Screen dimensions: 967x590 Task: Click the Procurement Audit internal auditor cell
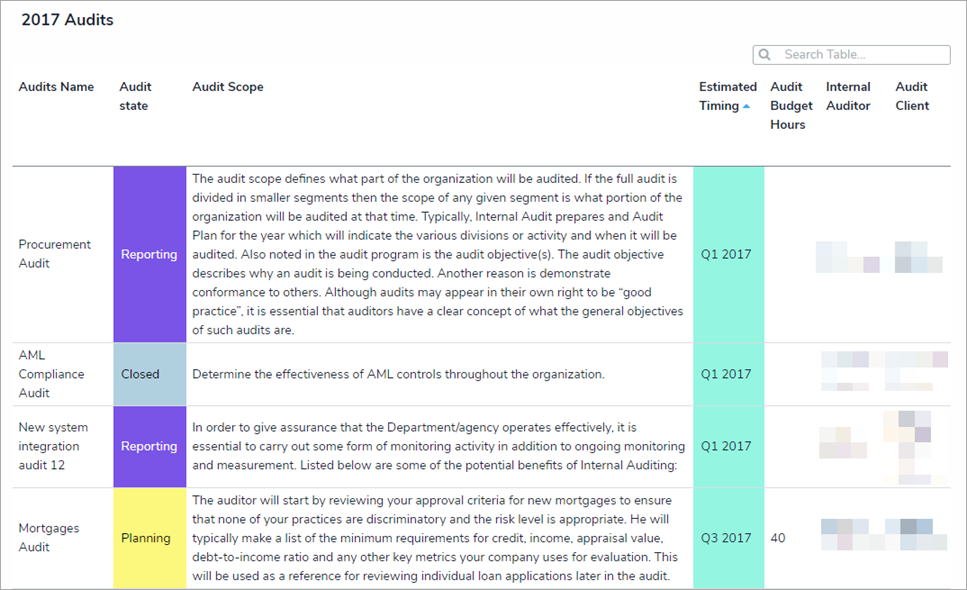848,257
